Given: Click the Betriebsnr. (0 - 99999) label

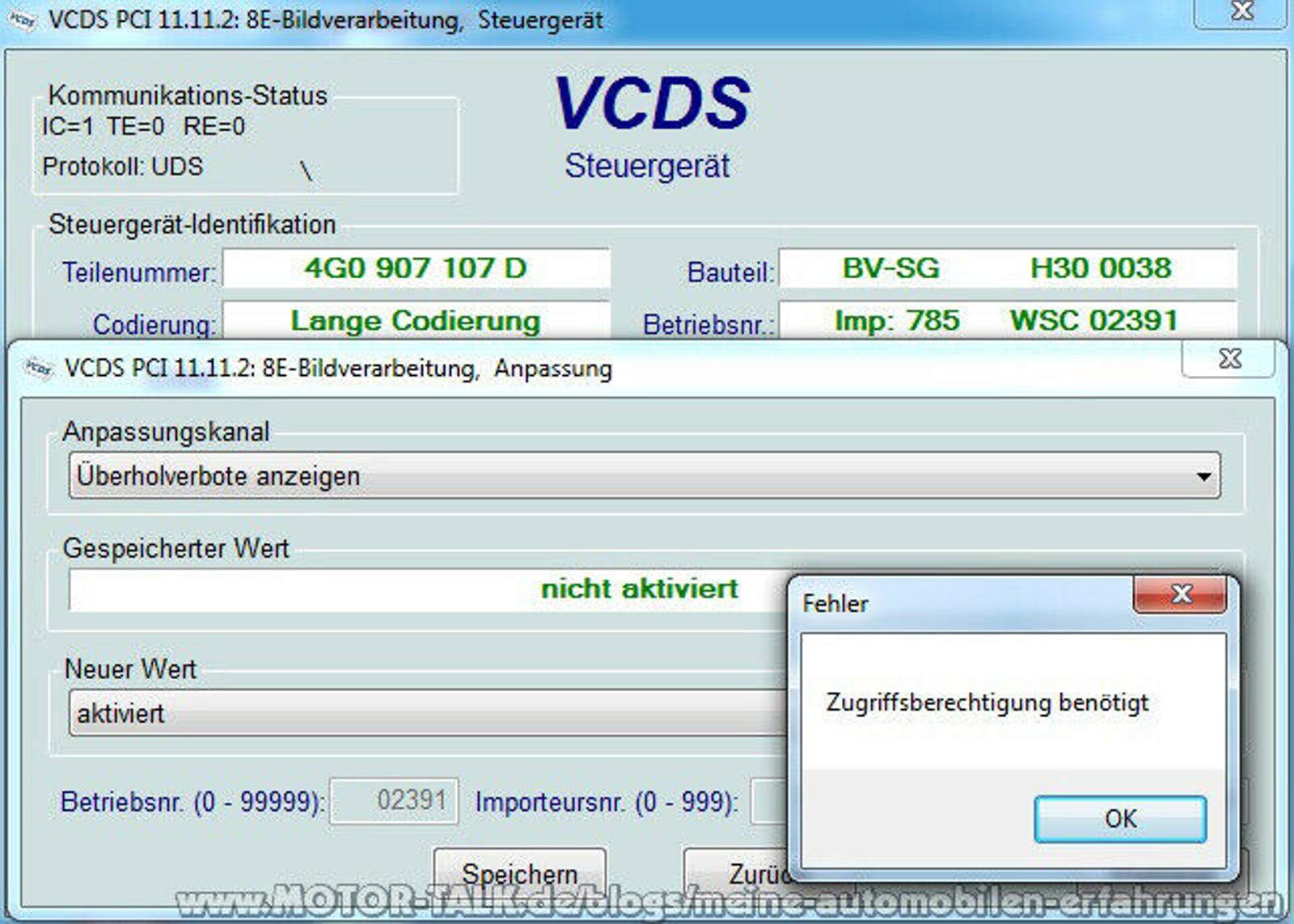Looking at the screenshot, I should coord(192,802).
